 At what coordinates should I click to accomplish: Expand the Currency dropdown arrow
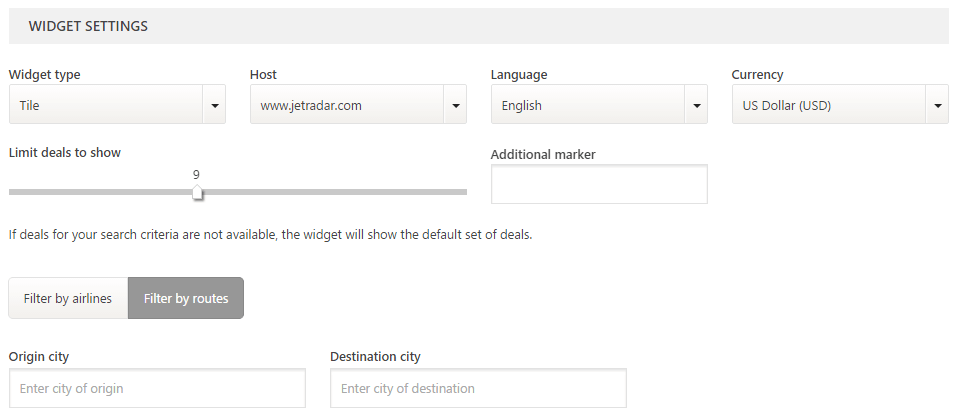pos(937,105)
